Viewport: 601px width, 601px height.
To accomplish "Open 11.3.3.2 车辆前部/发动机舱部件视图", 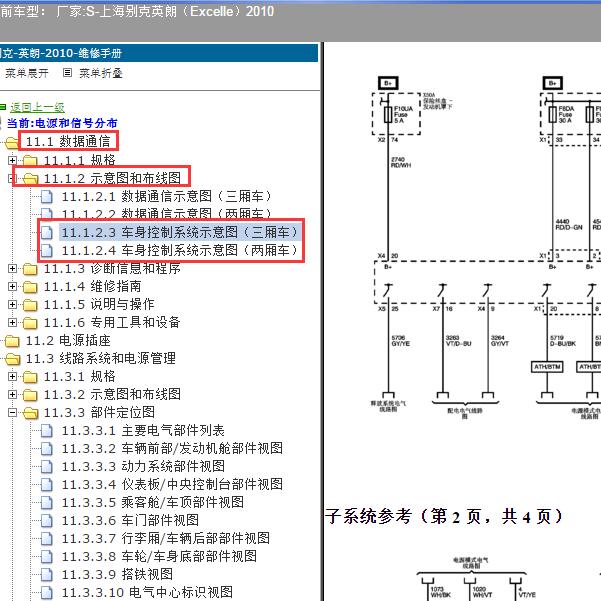I will point(172,448).
